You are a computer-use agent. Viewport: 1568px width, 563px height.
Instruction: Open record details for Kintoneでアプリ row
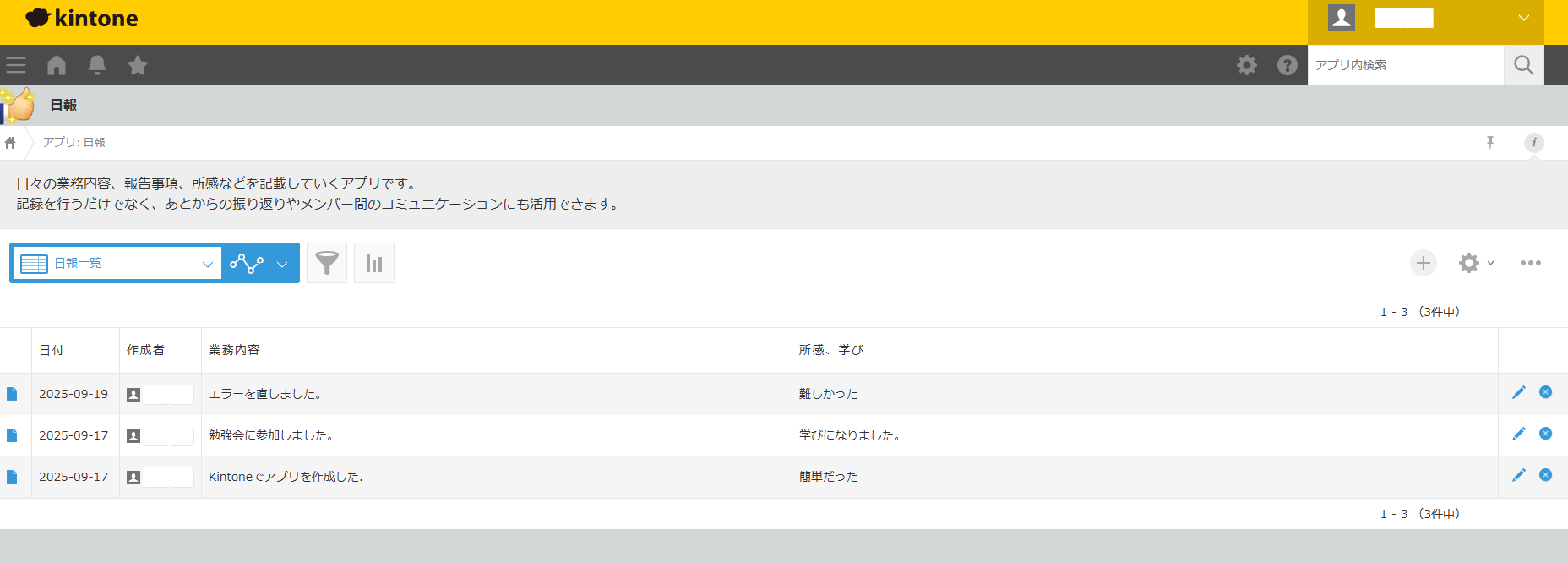click(12, 477)
